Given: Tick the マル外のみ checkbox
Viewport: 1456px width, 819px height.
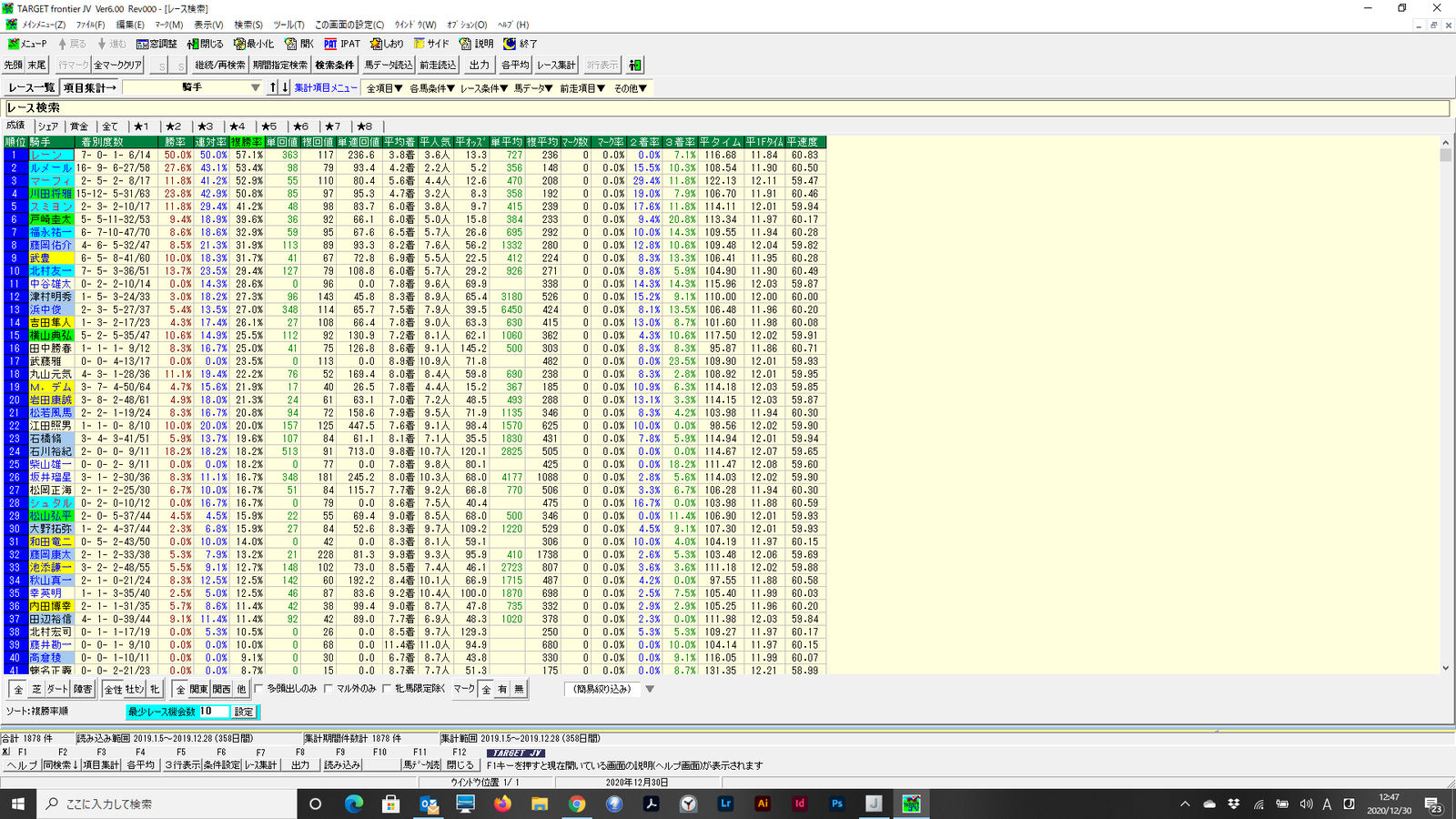Looking at the screenshot, I should click(329, 689).
